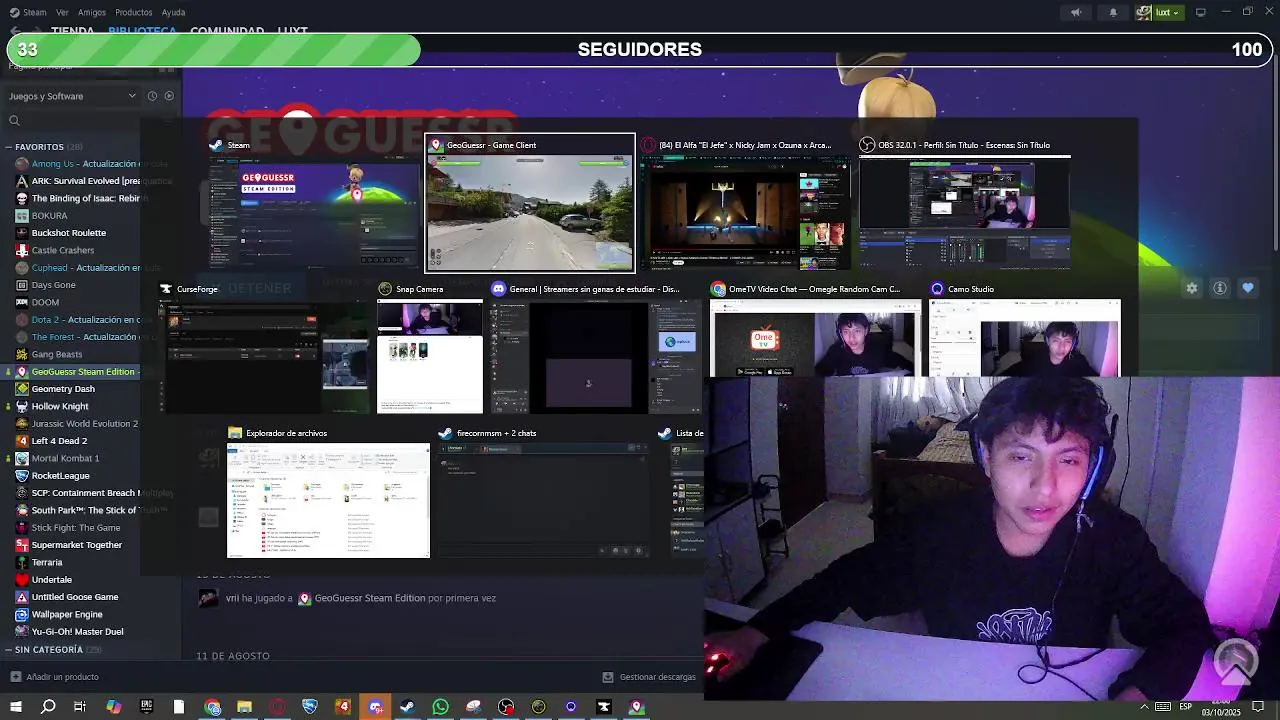Open vrii's profile link in activity

(x=232, y=598)
